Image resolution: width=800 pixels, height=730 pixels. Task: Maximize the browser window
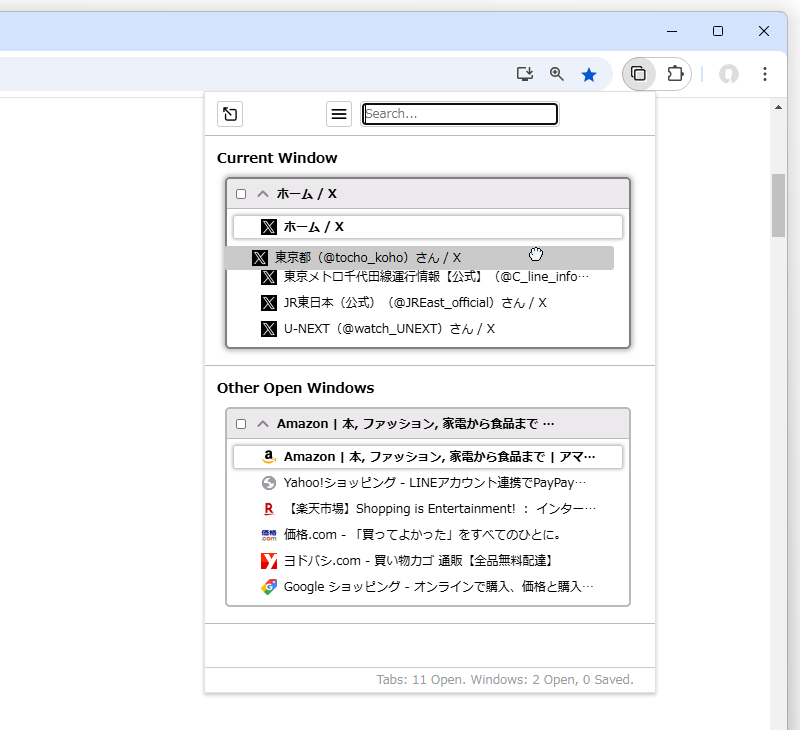[718, 31]
